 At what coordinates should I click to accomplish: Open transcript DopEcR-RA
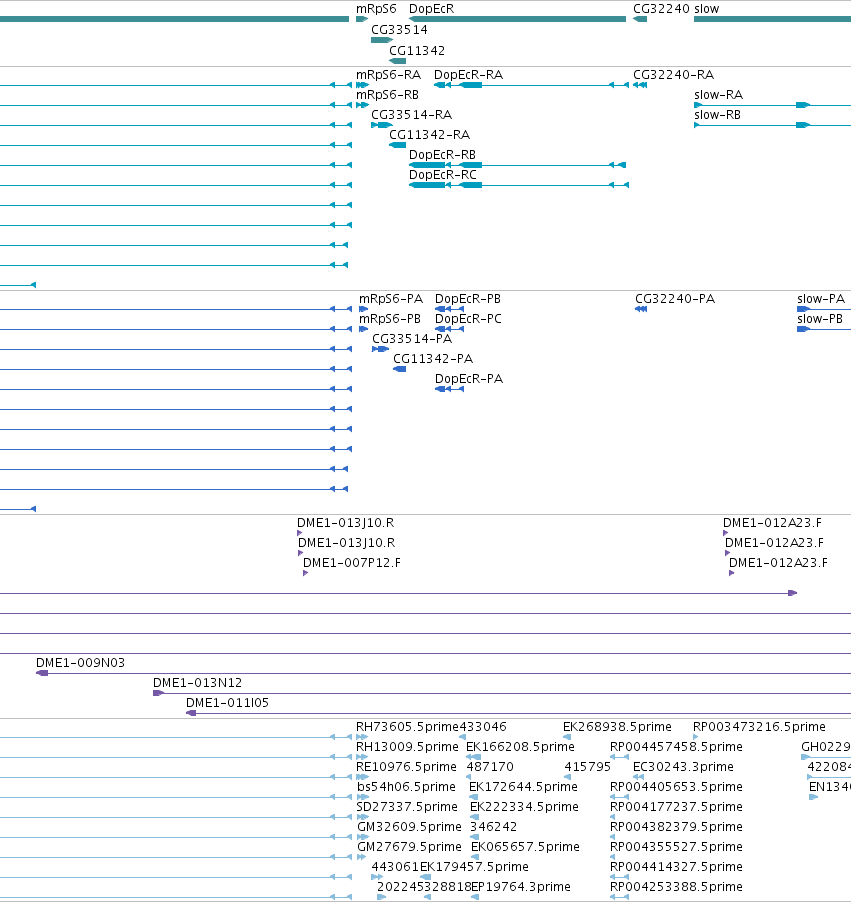coord(468,75)
